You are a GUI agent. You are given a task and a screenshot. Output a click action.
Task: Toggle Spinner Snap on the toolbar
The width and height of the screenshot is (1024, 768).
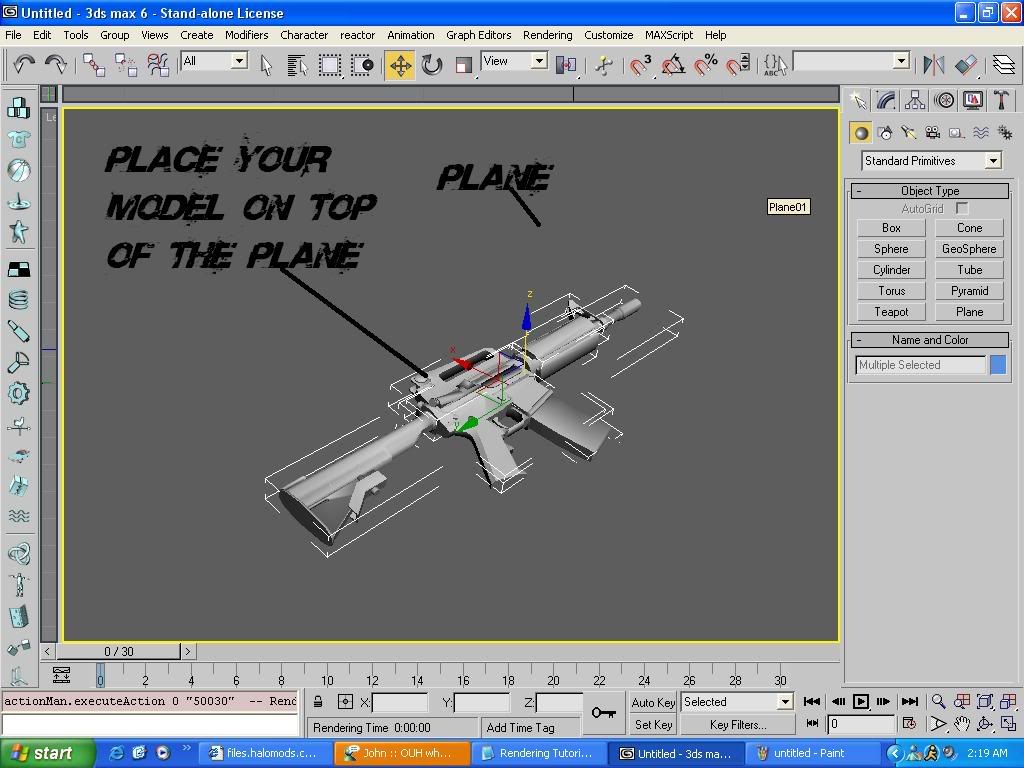pos(738,65)
